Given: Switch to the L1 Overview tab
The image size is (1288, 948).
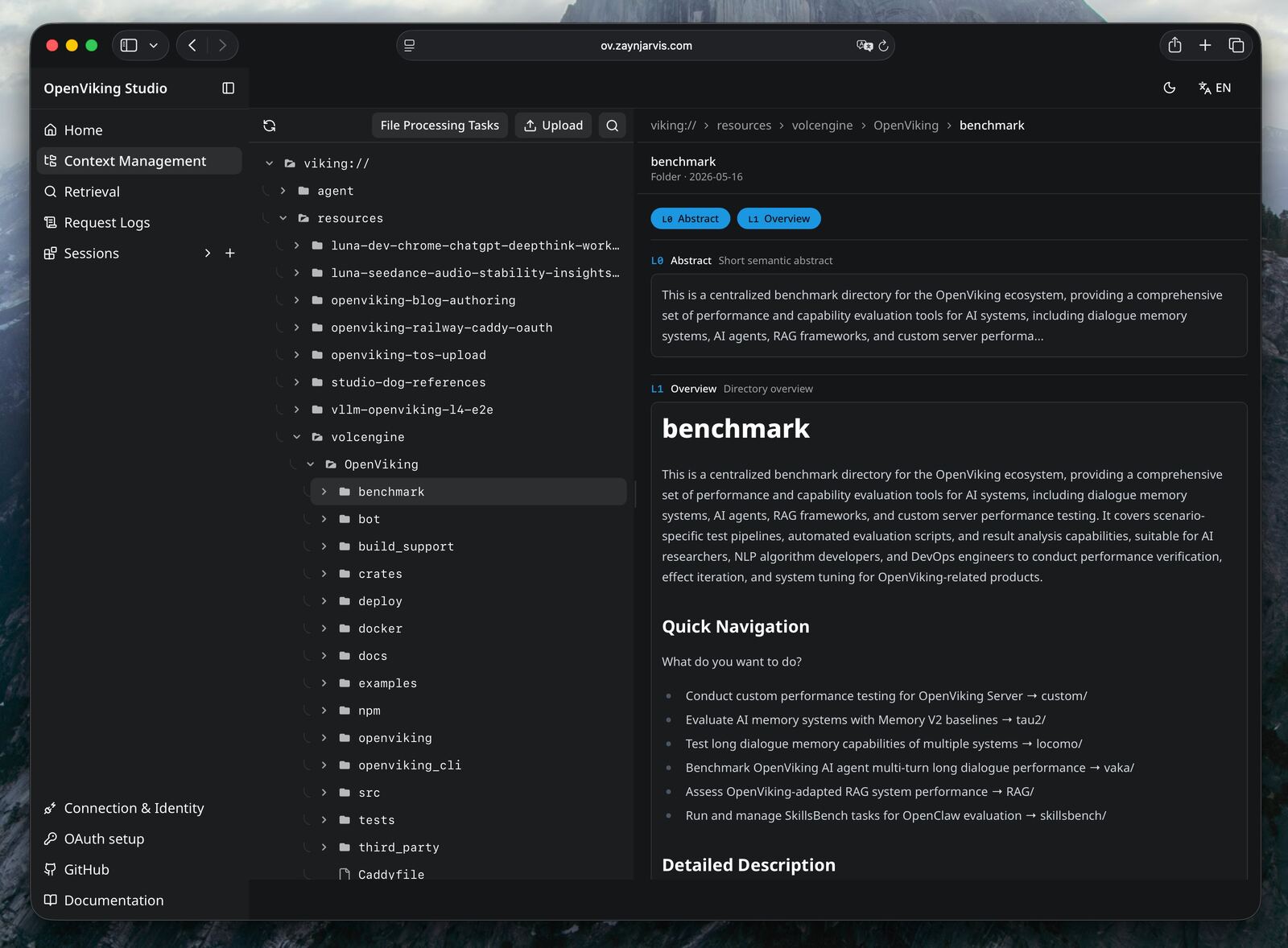Looking at the screenshot, I should 778,219.
